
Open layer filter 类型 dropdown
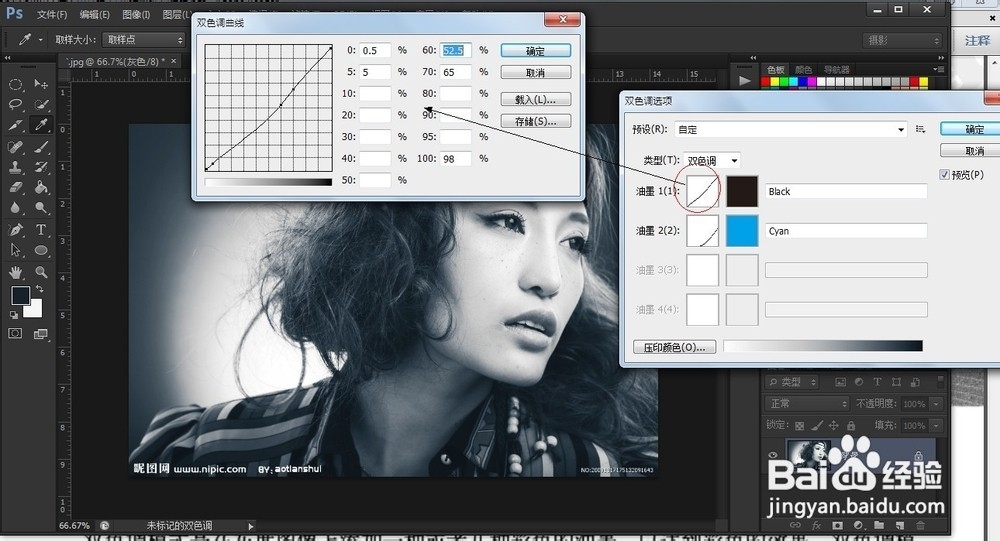(792, 382)
